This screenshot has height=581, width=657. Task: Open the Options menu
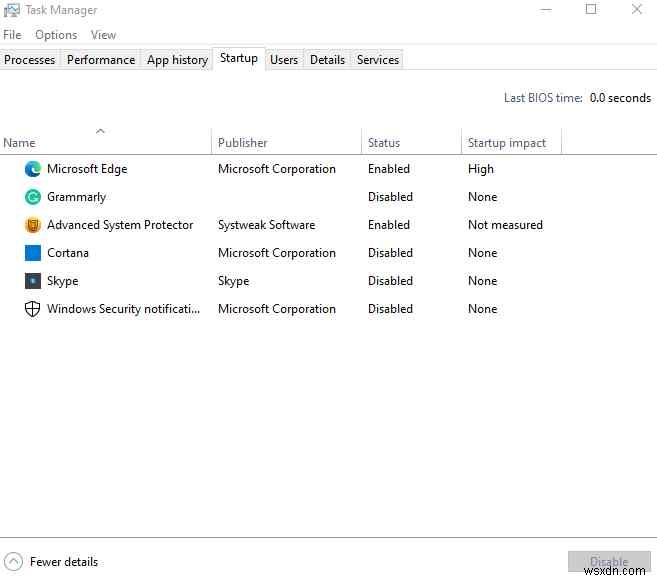click(56, 35)
